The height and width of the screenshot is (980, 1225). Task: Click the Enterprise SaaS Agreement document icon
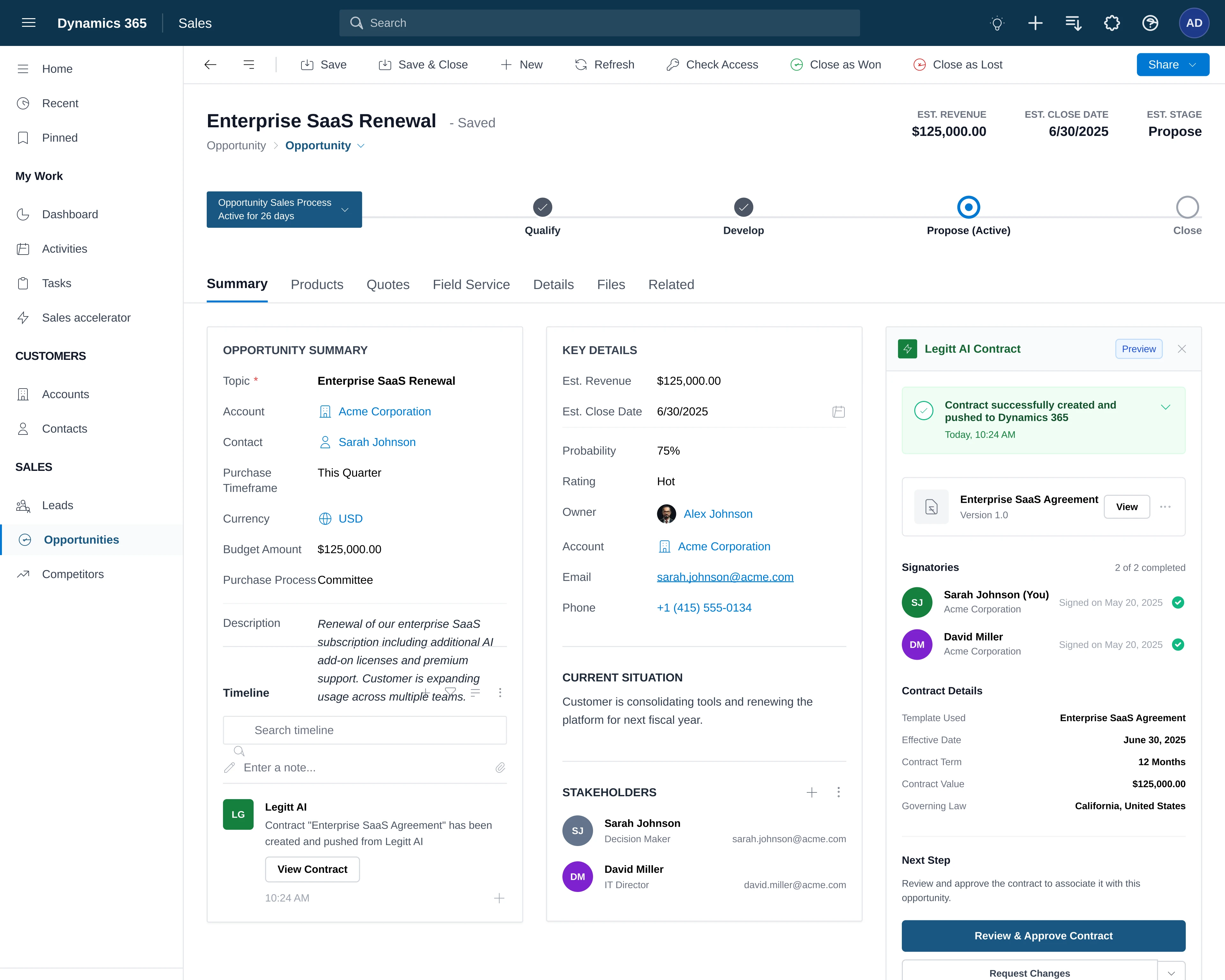tap(931, 507)
